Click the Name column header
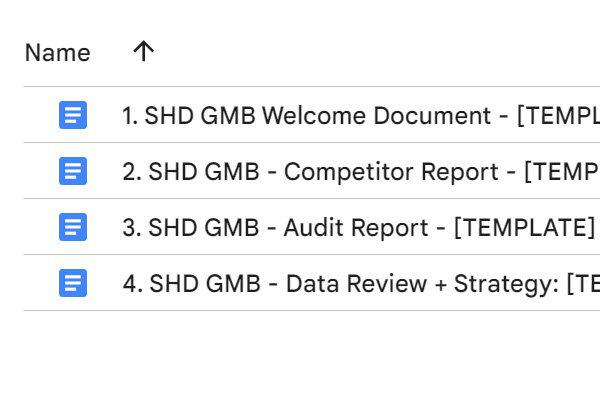The height and width of the screenshot is (400, 600). point(57,53)
